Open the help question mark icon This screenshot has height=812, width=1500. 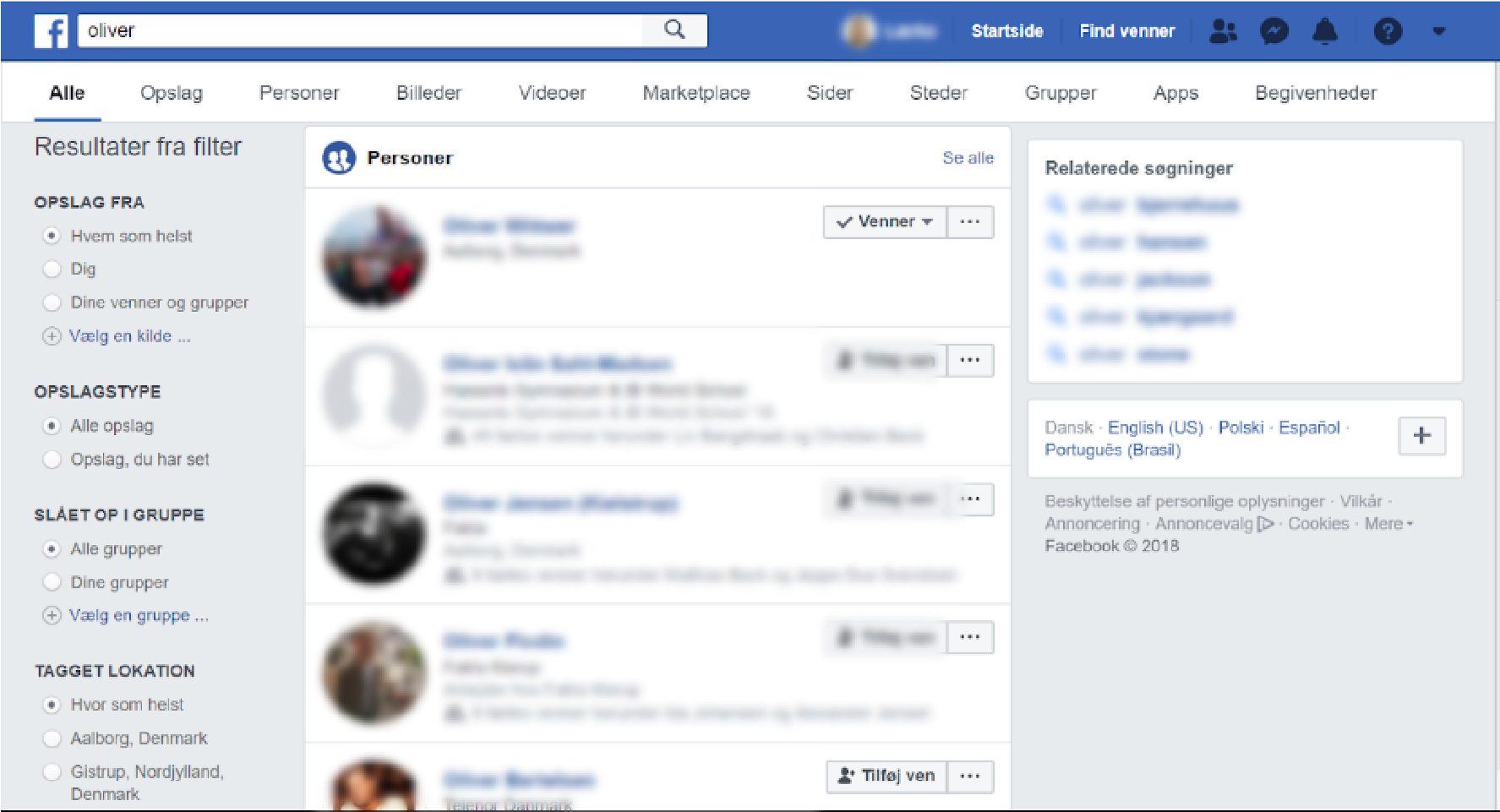1388,31
